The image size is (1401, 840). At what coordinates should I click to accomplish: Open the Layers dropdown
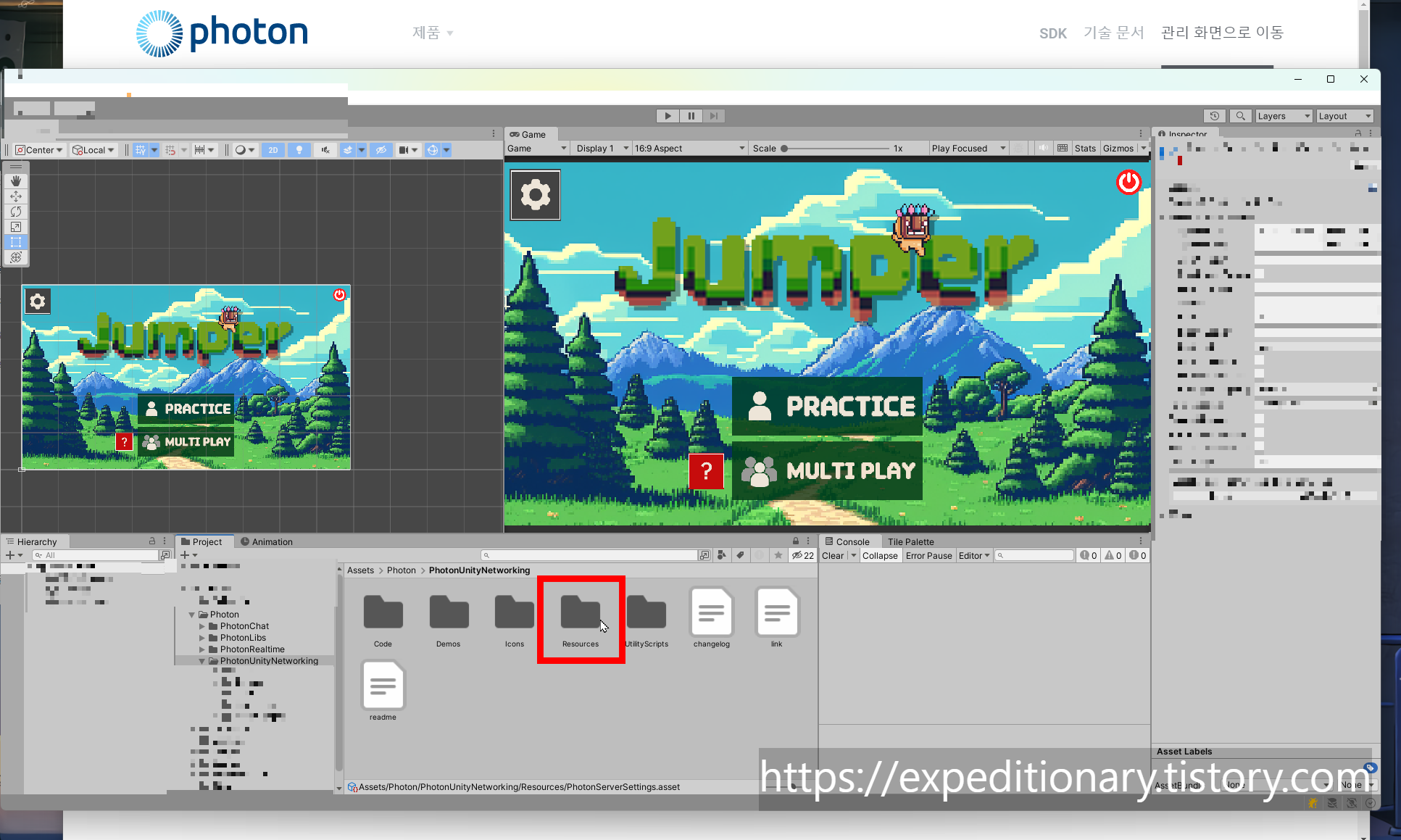coord(1283,116)
